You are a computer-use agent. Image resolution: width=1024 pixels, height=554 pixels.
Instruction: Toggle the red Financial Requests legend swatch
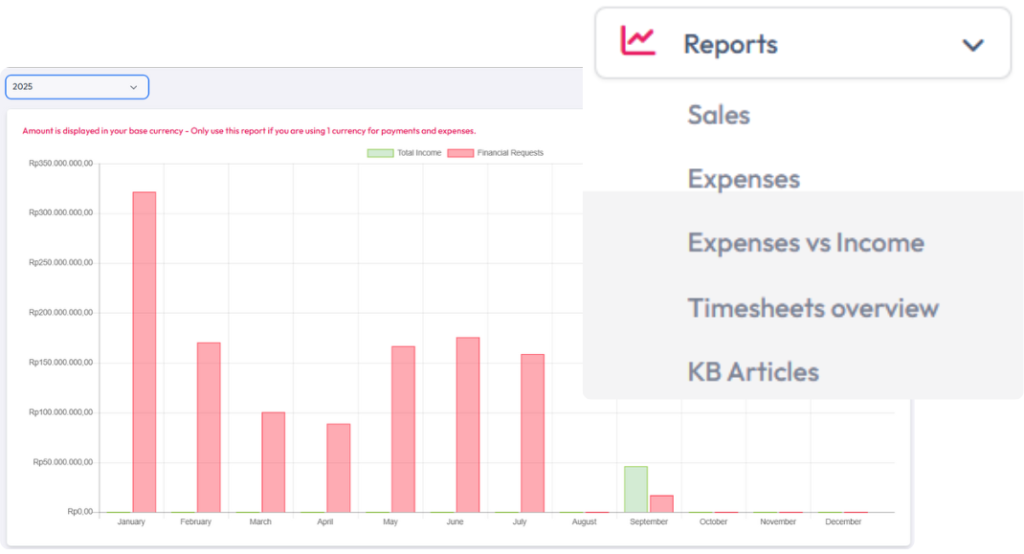click(460, 153)
